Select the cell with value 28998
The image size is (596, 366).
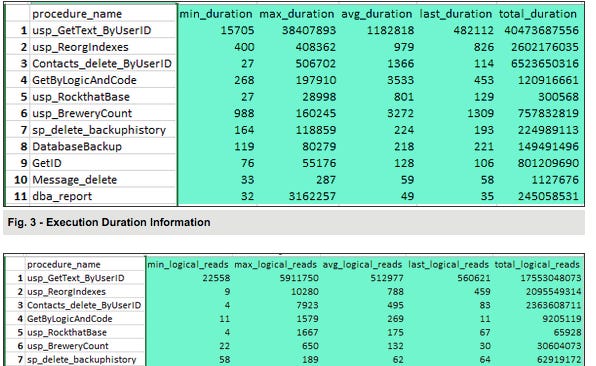pos(319,97)
